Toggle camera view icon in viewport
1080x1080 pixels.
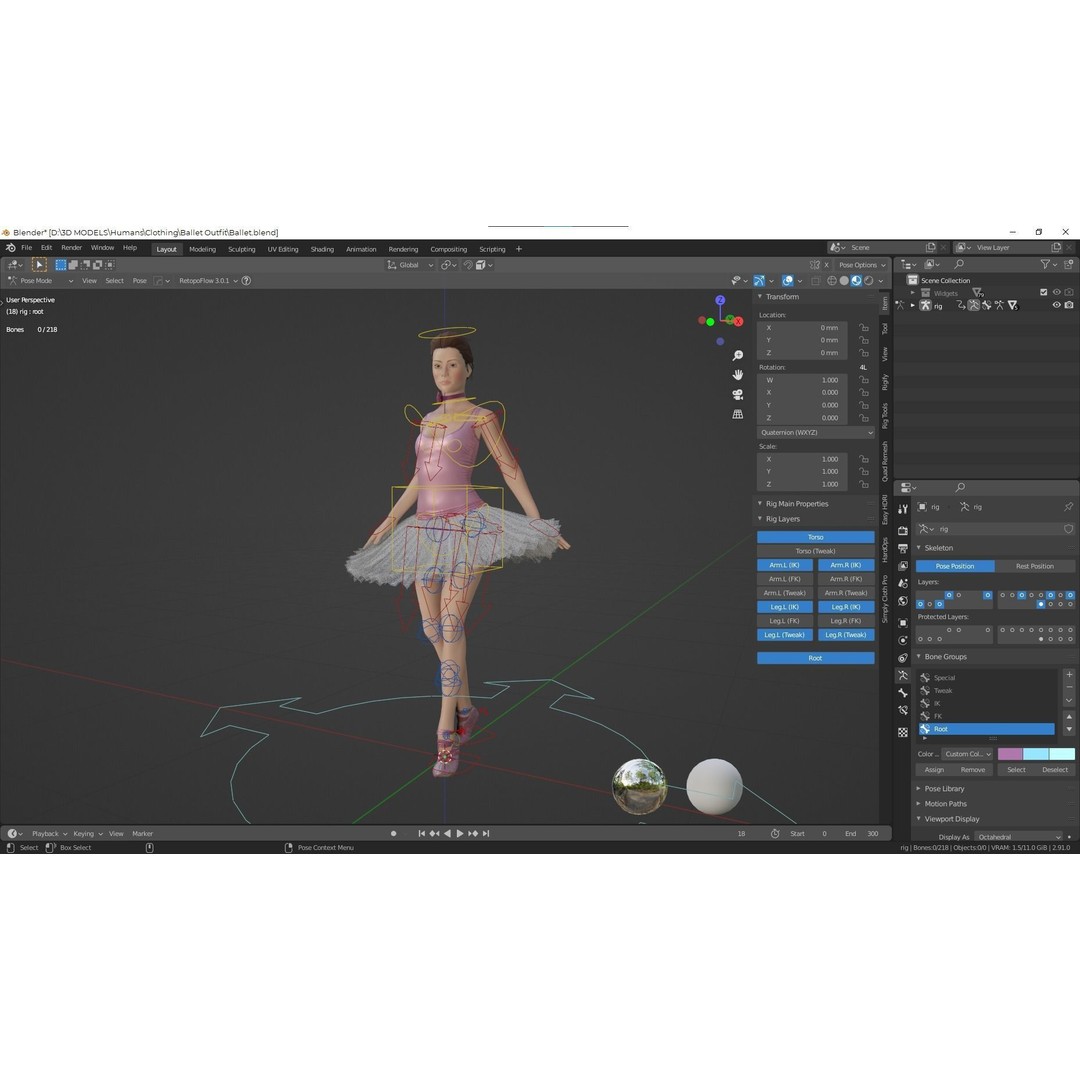coord(738,394)
